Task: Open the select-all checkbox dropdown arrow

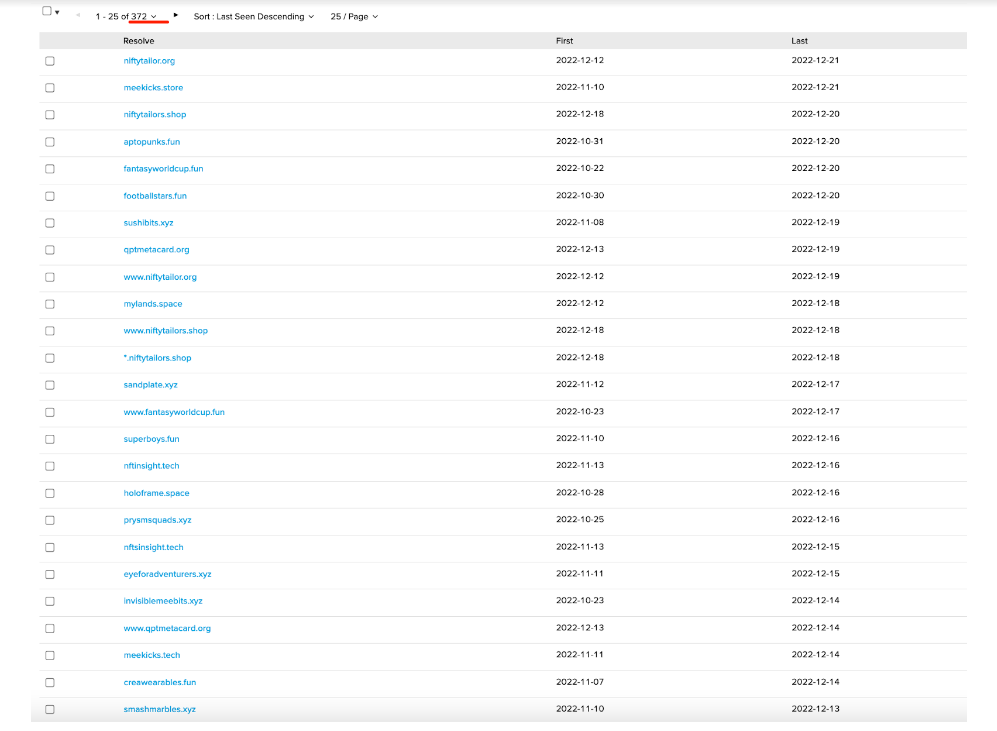Action: click(x=57, y=13)
